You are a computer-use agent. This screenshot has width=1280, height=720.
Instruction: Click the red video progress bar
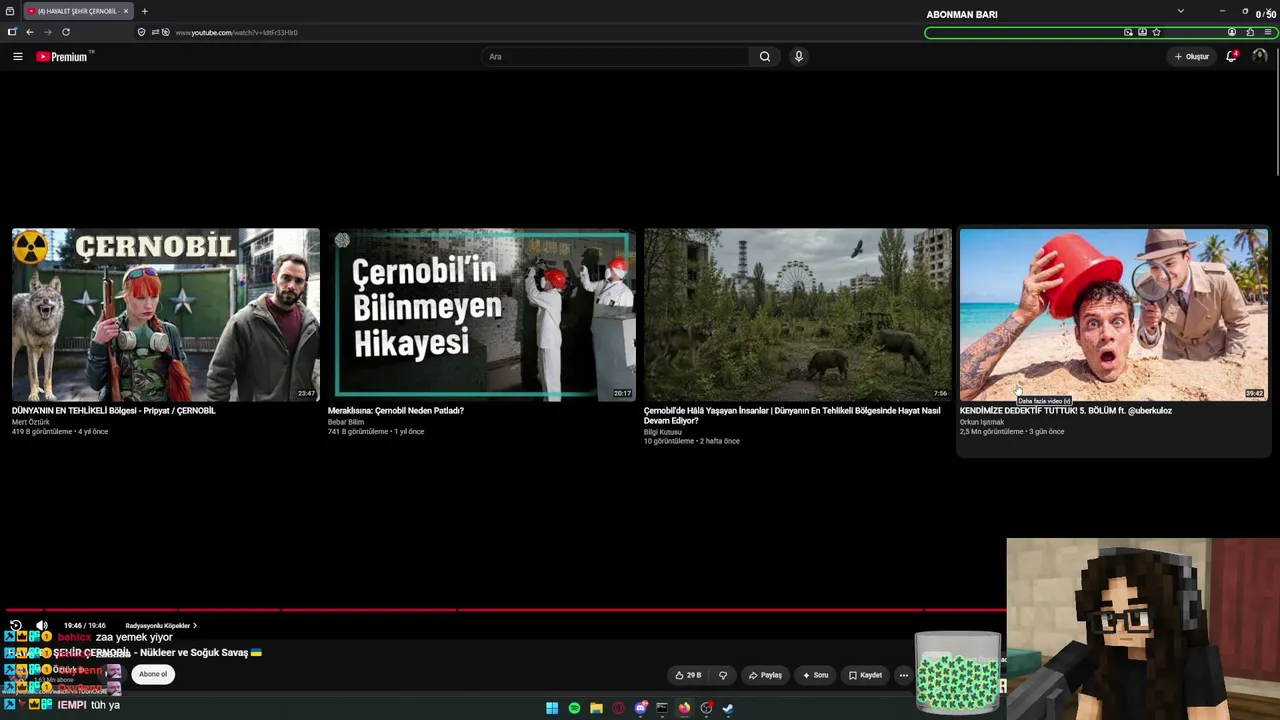(505, 609)
